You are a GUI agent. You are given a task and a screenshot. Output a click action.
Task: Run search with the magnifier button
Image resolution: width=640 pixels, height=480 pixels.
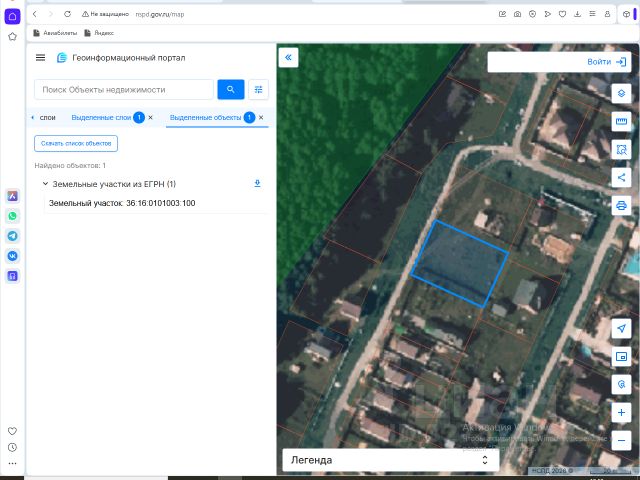(x=231, y=89)
